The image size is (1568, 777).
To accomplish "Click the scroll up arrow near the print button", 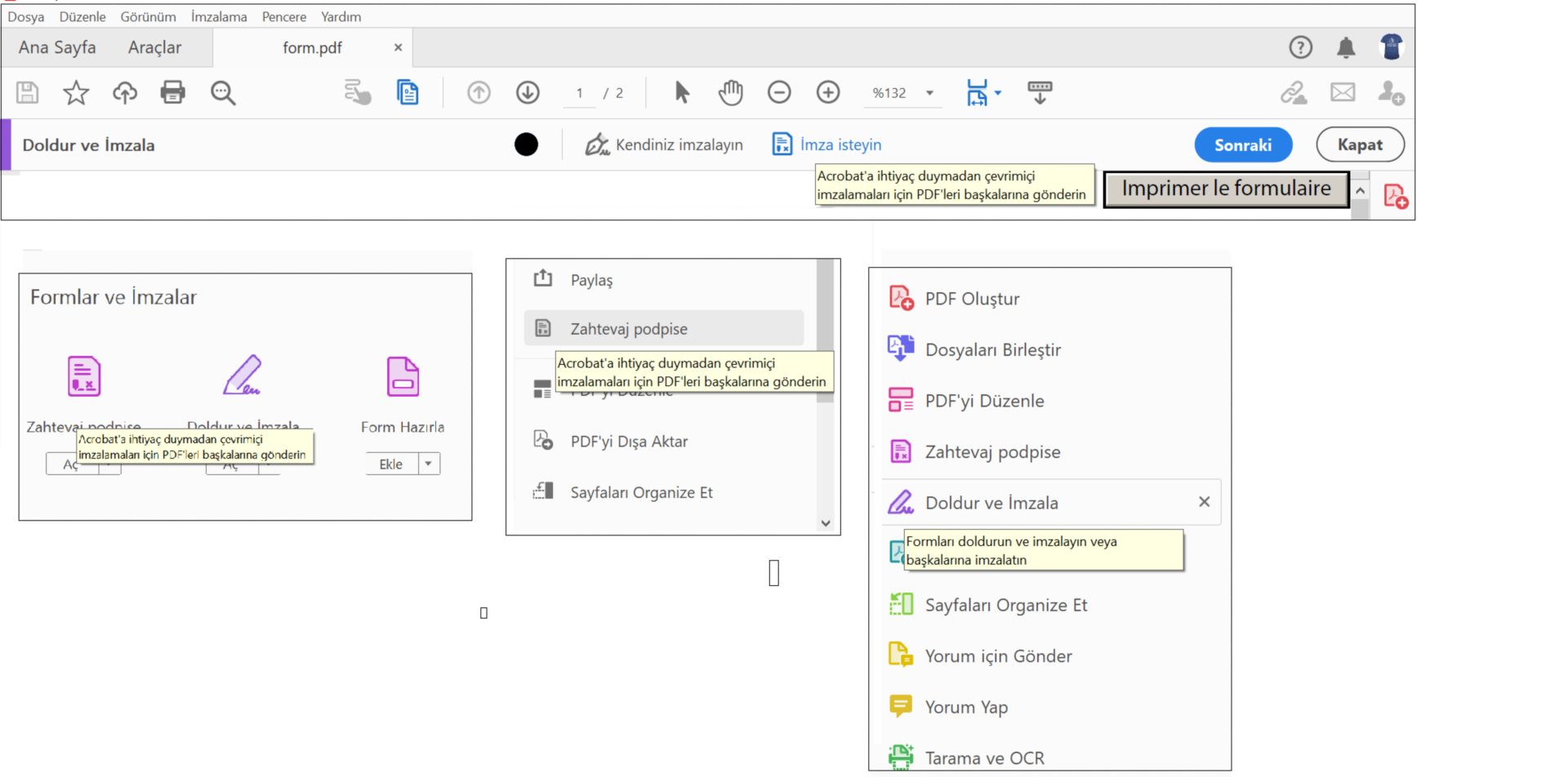I will [x=1360, y=190].
